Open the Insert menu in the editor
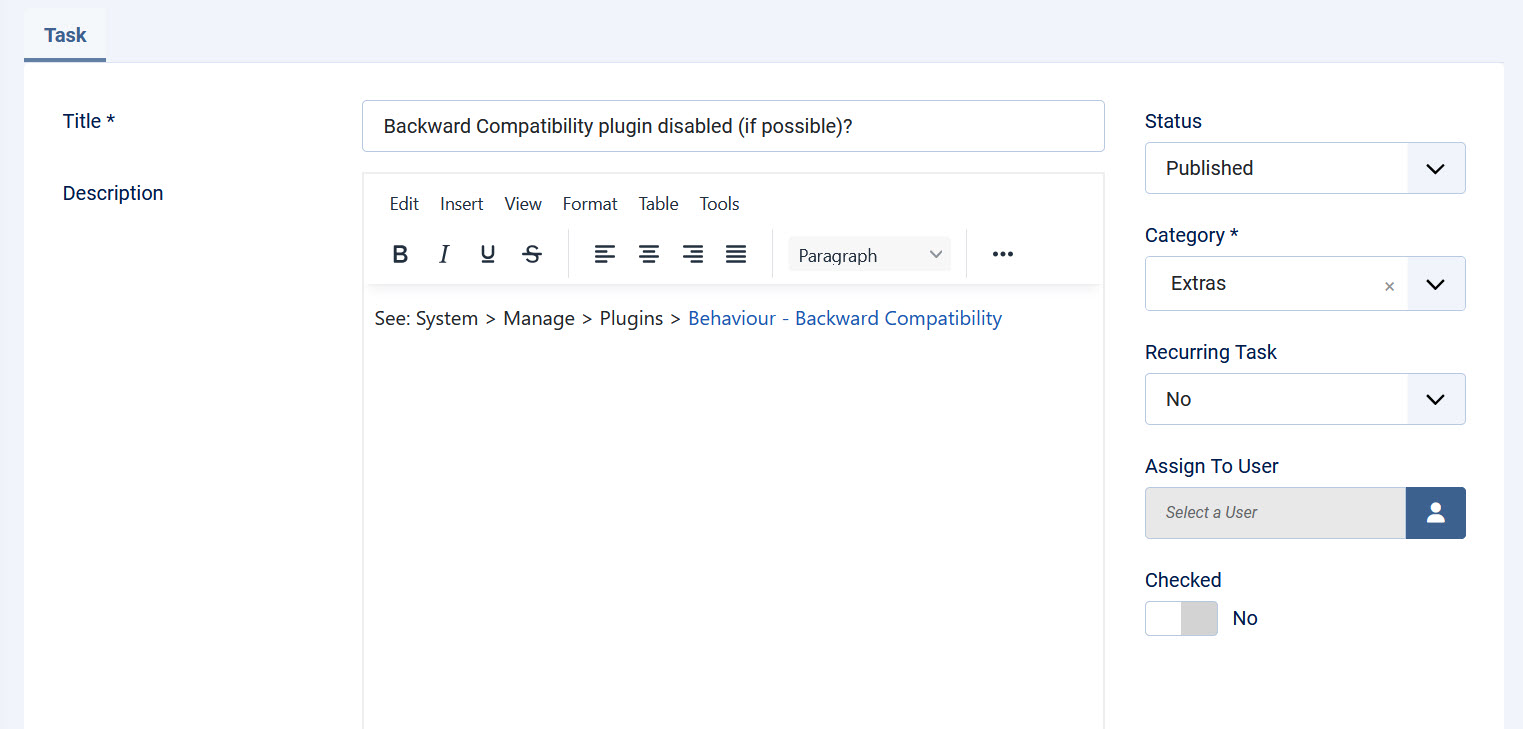The image size is (1523, 729). pyautogui.click(x=461, y=204)
